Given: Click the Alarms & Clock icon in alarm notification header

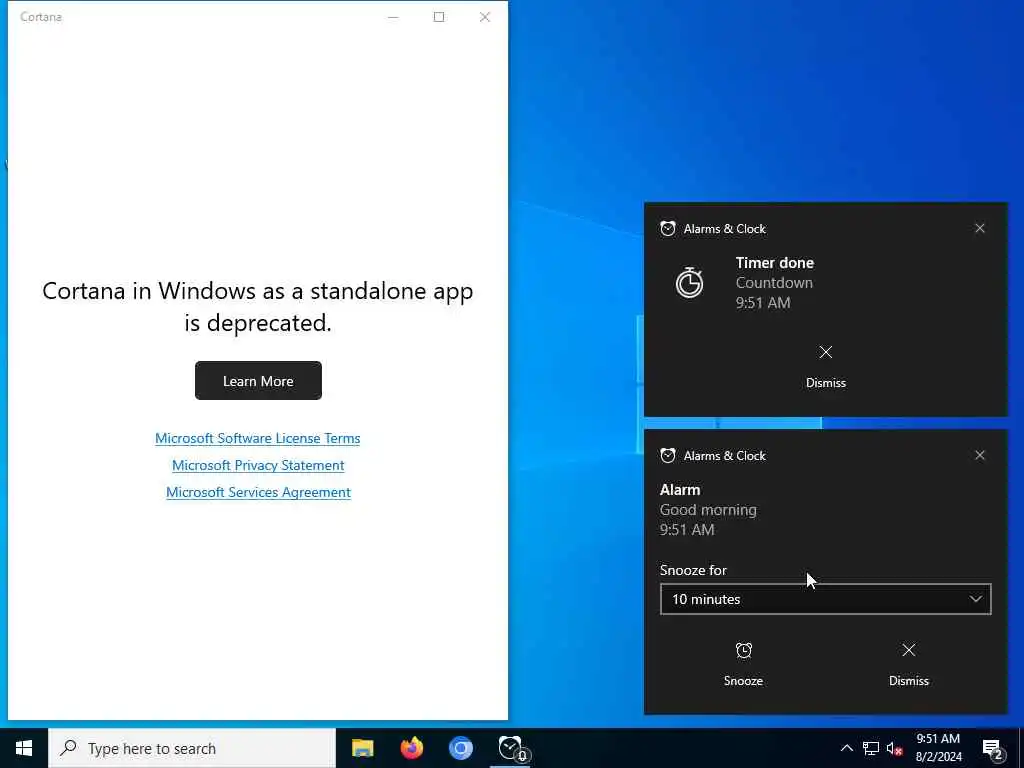Looking at the screenshot, I should coord(667,456).
